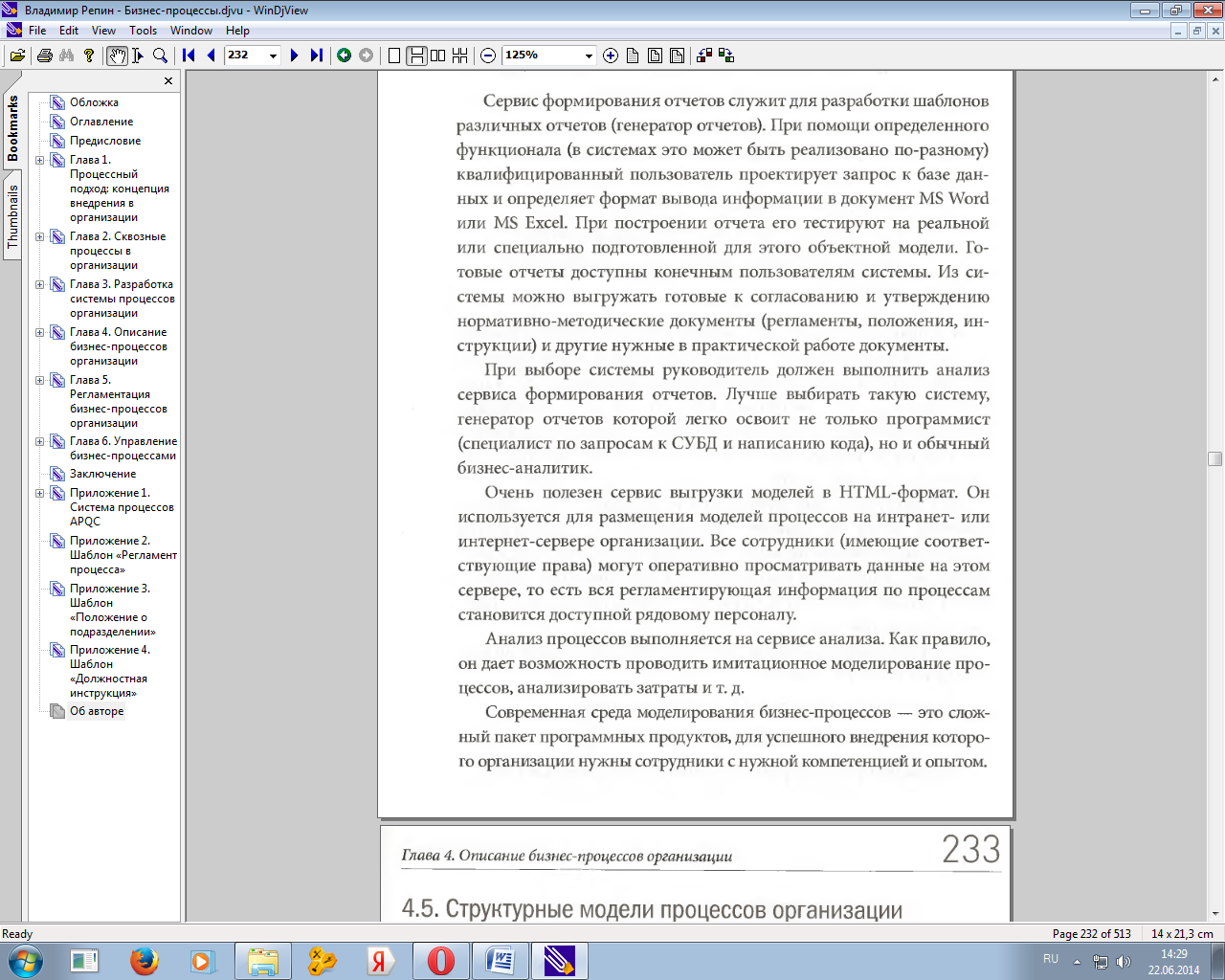
Task: Click the vertical scrollbar thumb
Action: [1215, 458]
